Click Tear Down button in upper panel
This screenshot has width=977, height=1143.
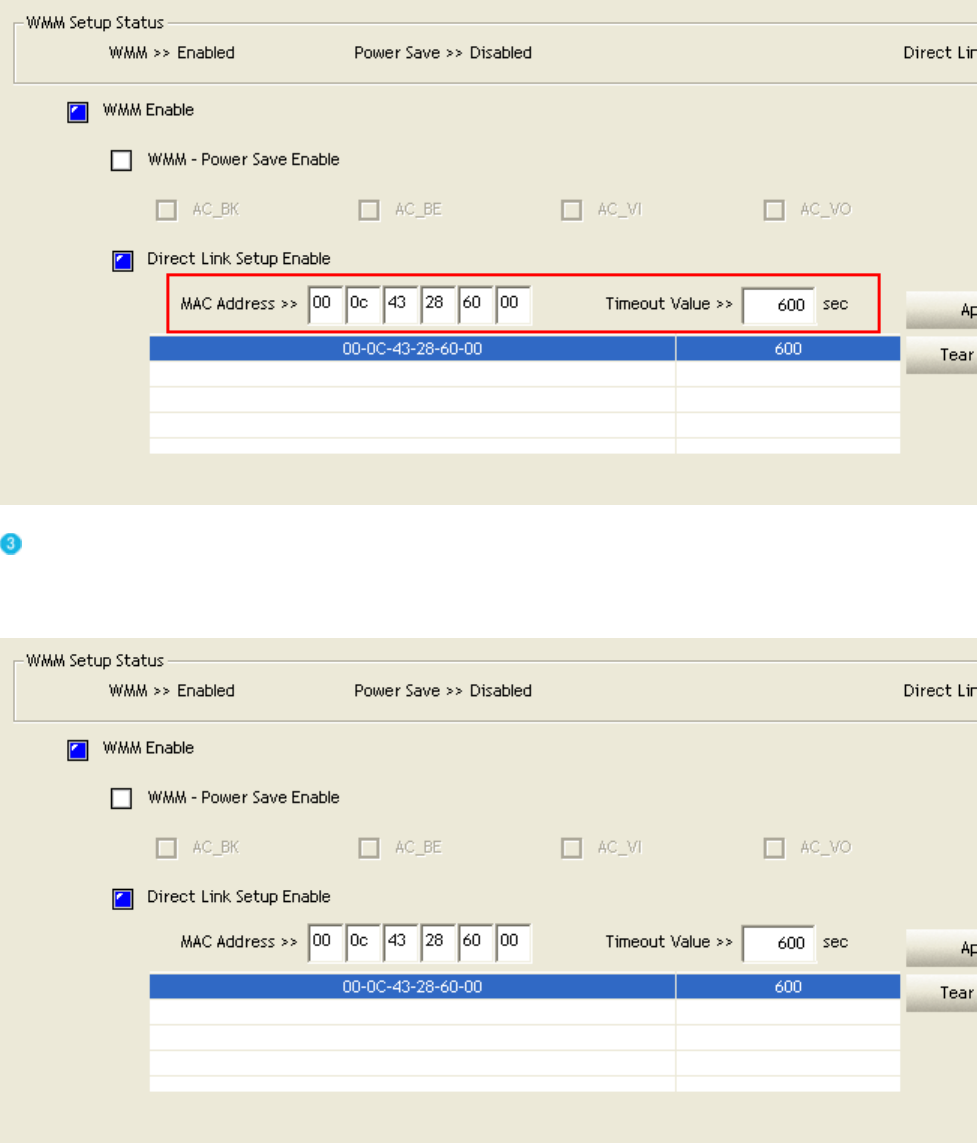[941, 355]
